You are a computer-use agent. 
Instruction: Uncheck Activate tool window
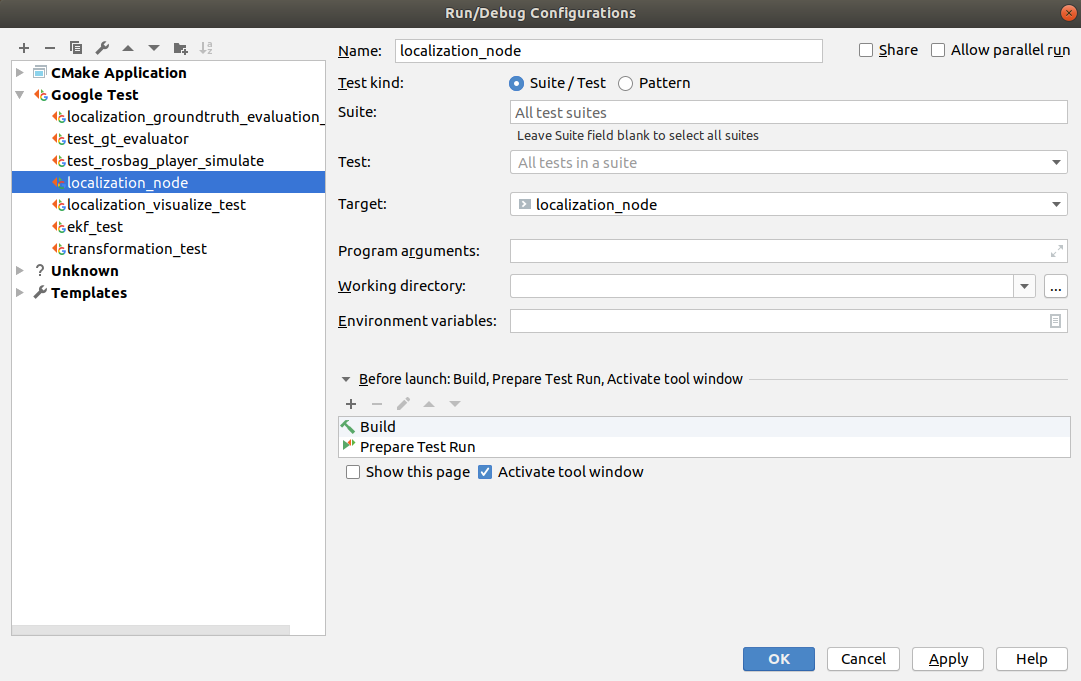(485, 472)
